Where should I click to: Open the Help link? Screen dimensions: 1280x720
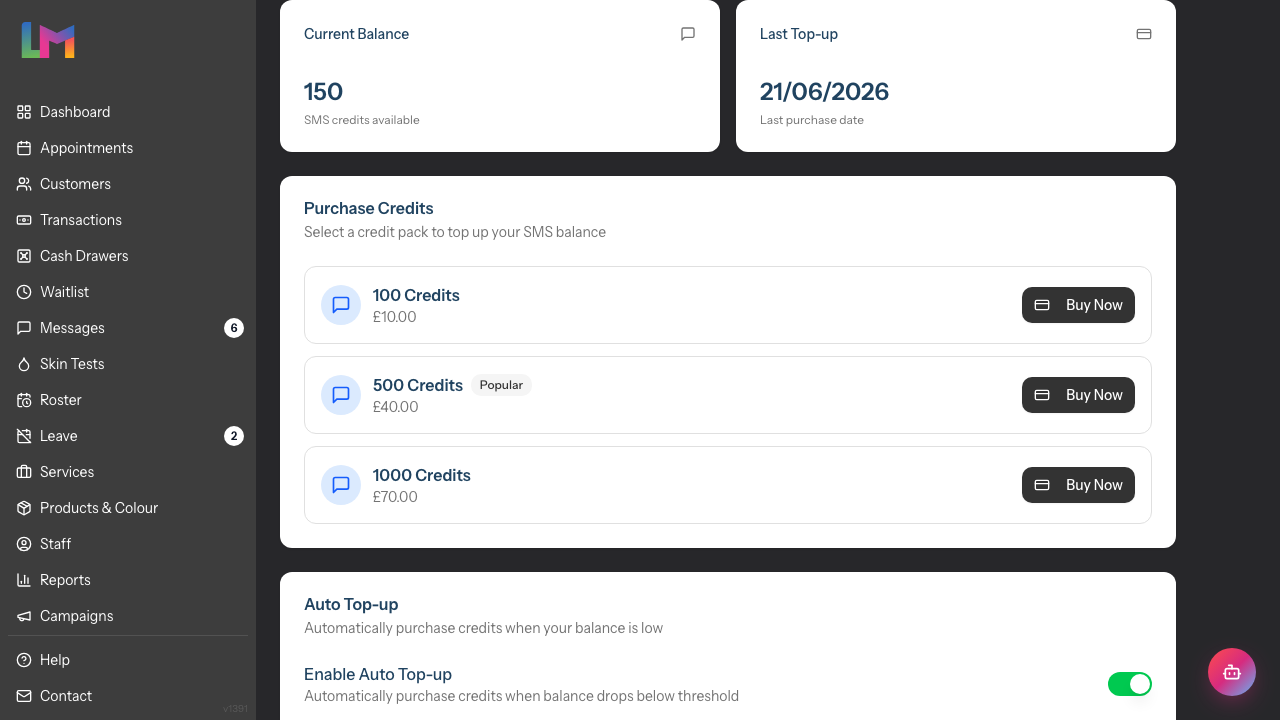[x=128, y=660]
